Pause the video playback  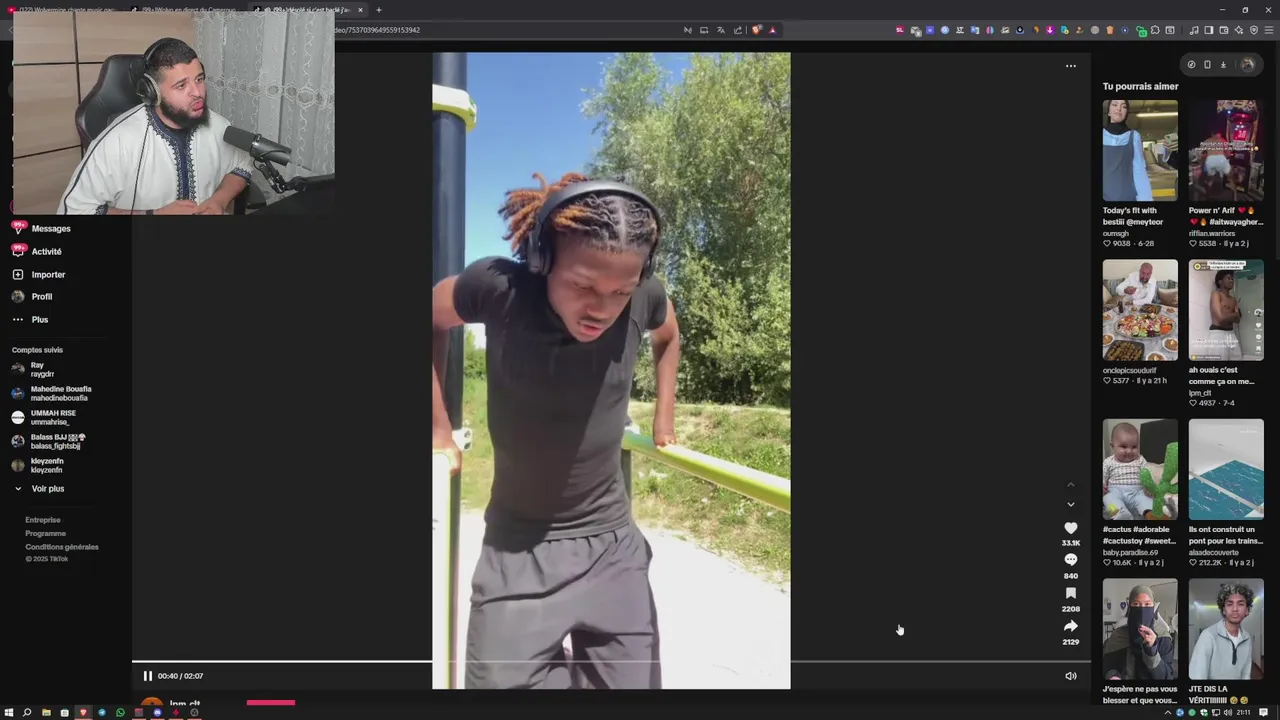coord(147,676)
